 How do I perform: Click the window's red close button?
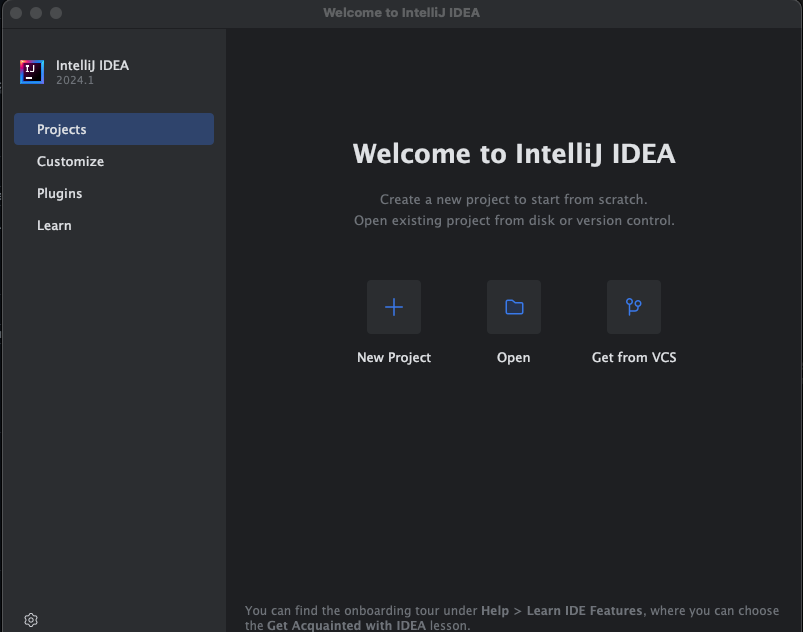tap(16, 13)
